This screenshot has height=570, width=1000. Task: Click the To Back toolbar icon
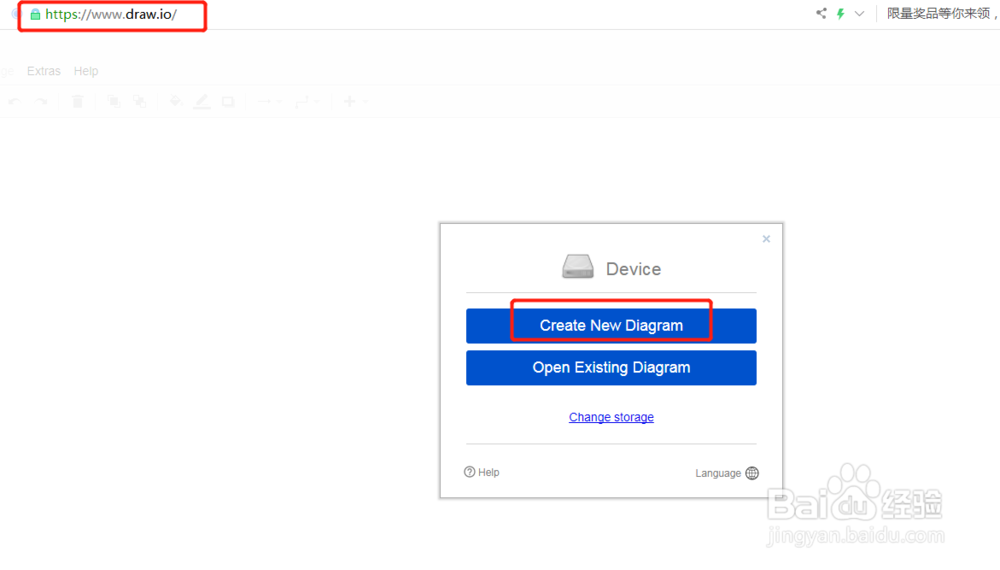[x=139, y=101]
